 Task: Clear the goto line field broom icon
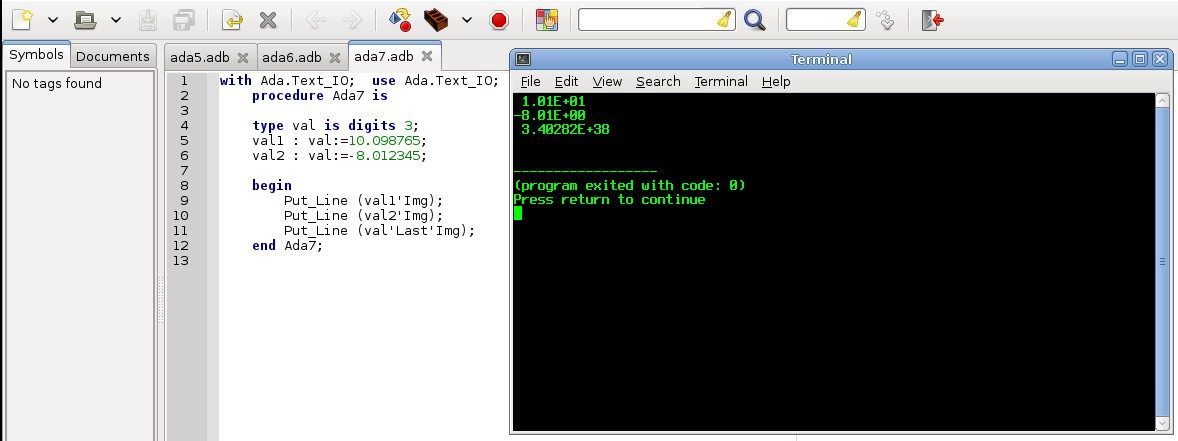point(854,20)
